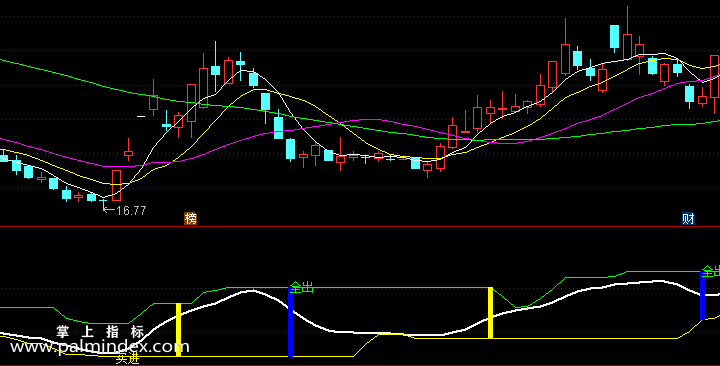The image size is (720, 366).
Task: Select the large red candle above 16.77
Action: (x=116, y=186)
